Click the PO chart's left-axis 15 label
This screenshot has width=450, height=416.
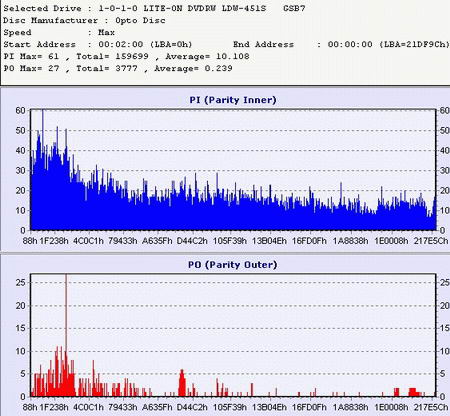[x=21, y=328]
